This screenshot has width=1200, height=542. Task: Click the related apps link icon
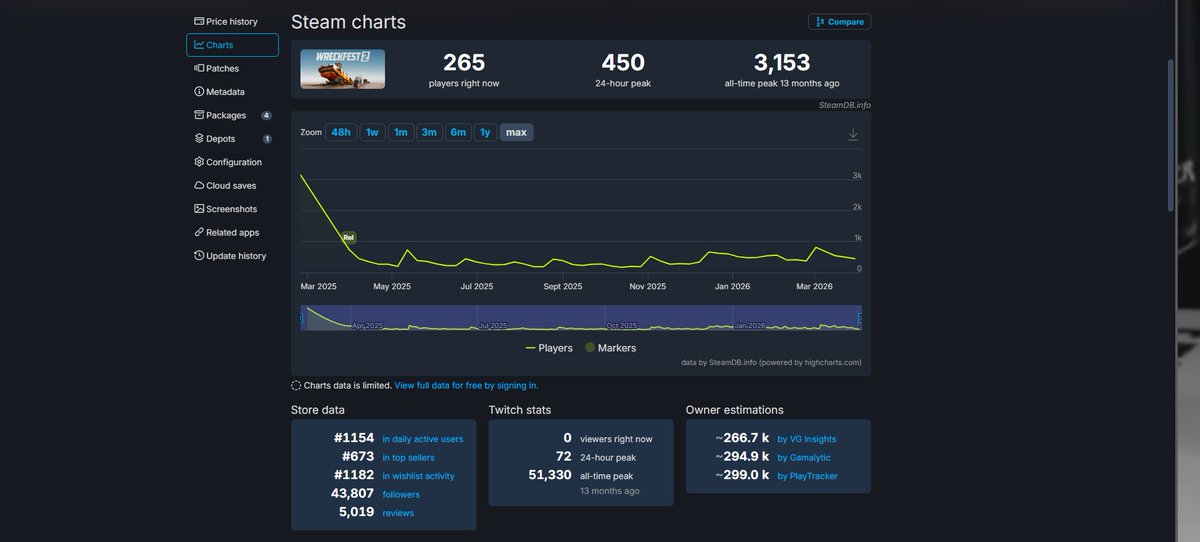click(x=199, y=232)
